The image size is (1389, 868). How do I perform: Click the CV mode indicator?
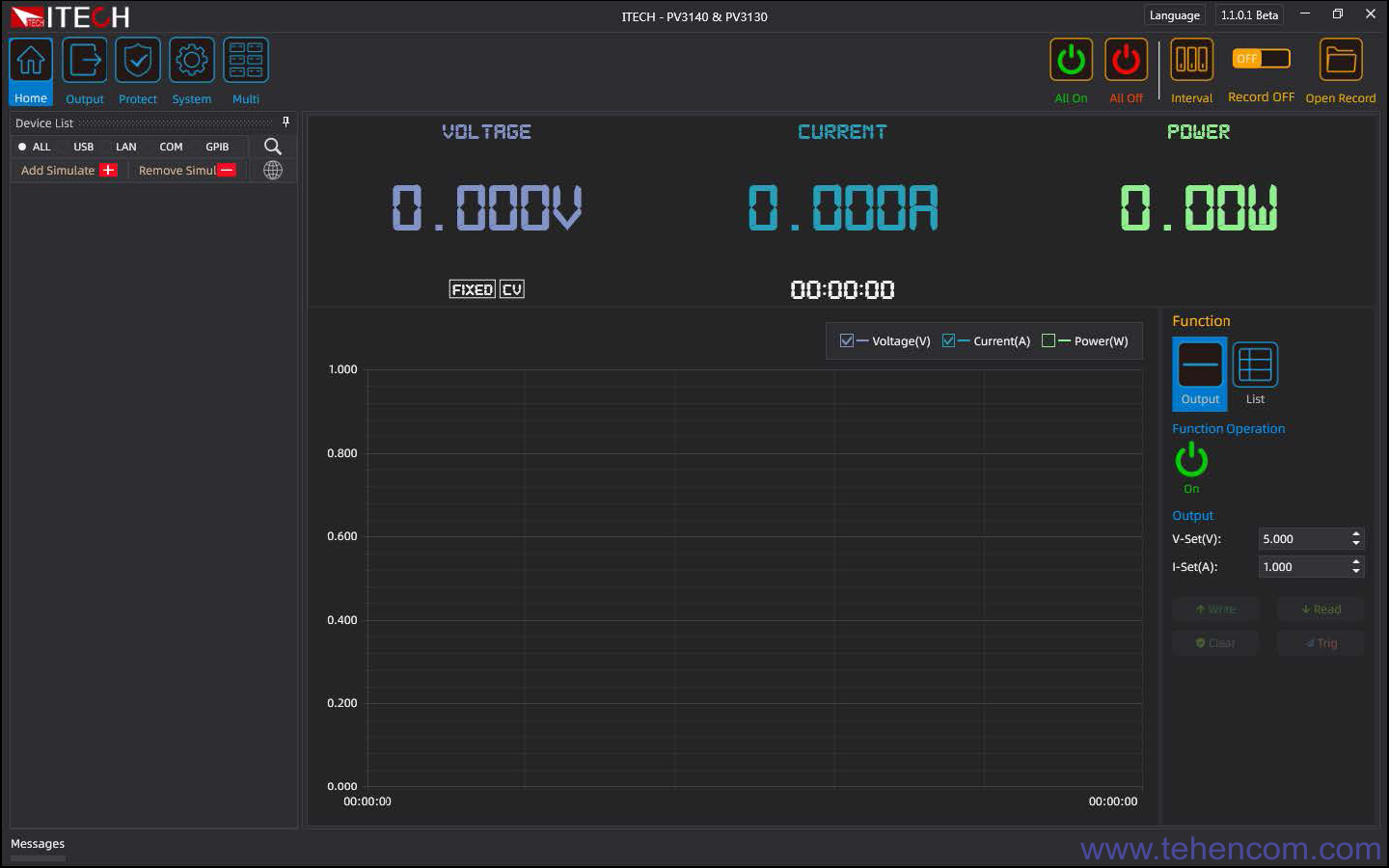[512, 289]
